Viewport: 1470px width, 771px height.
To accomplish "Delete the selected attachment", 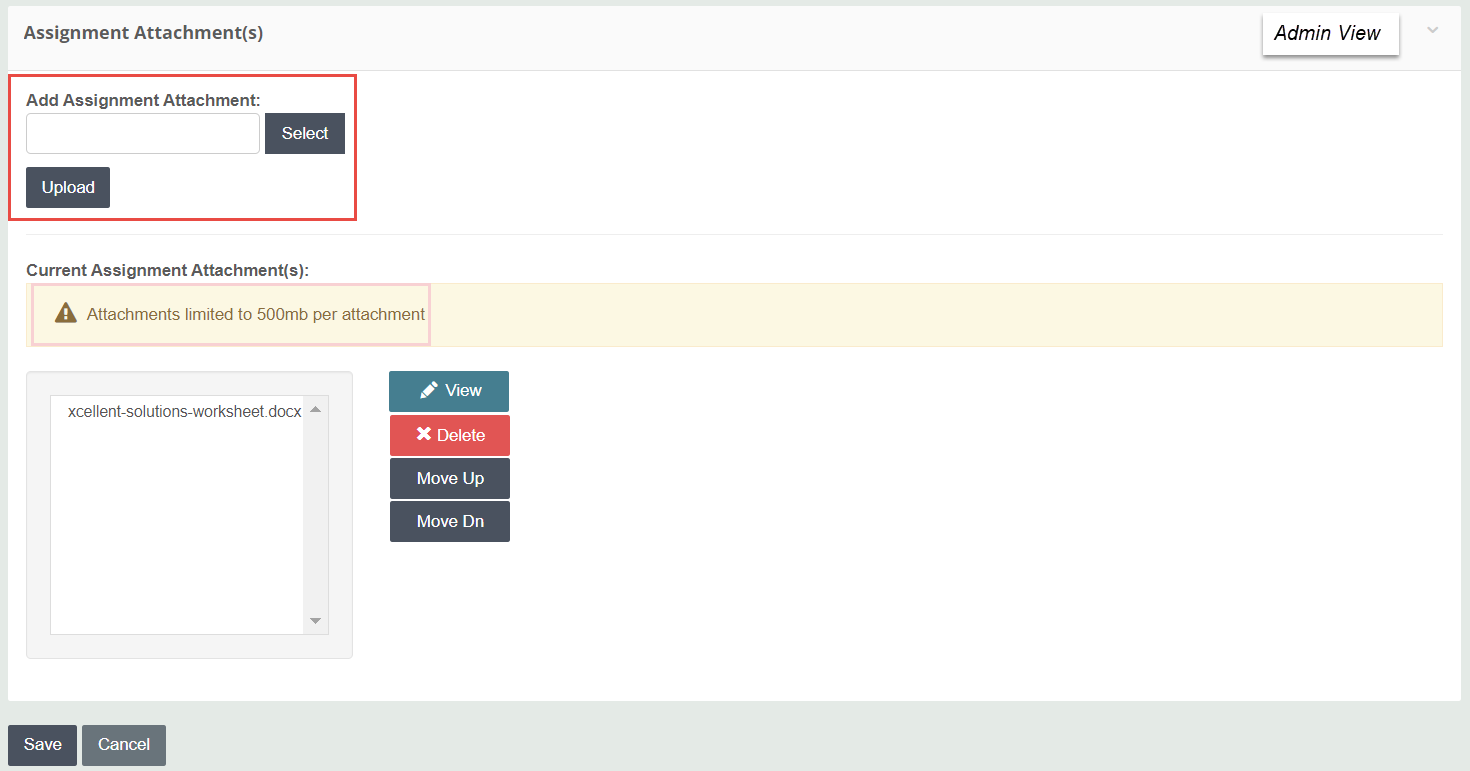I will [450, 435].
